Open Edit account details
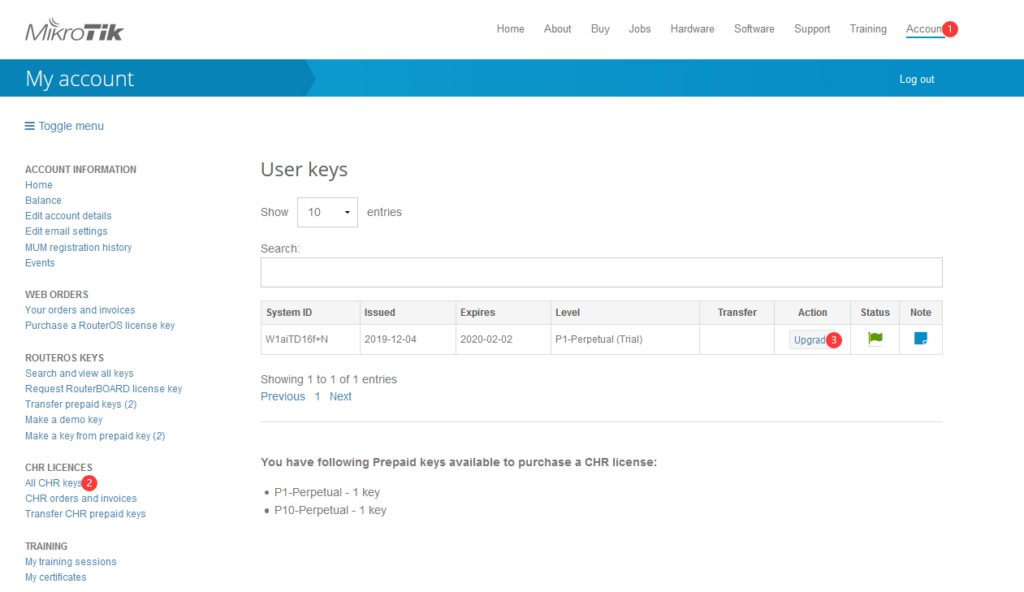This screenshot has width=1024, height=592. coord(68,216)
